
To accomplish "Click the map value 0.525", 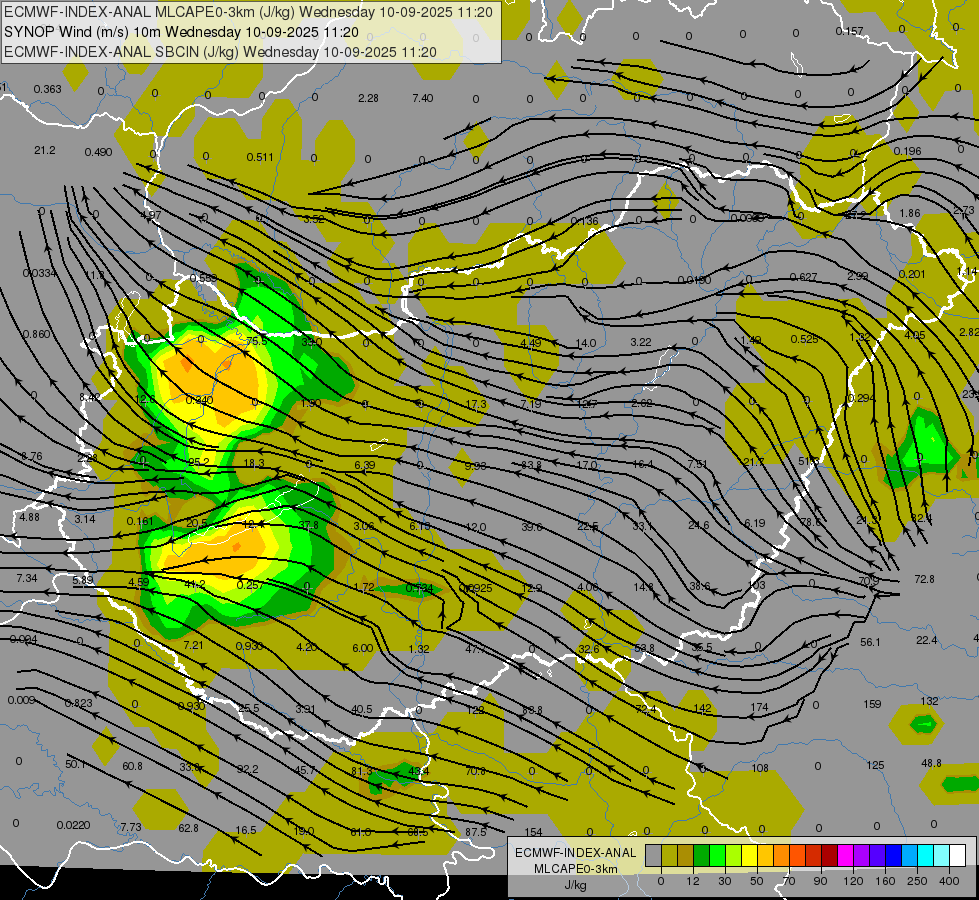I will pos(804,339).
